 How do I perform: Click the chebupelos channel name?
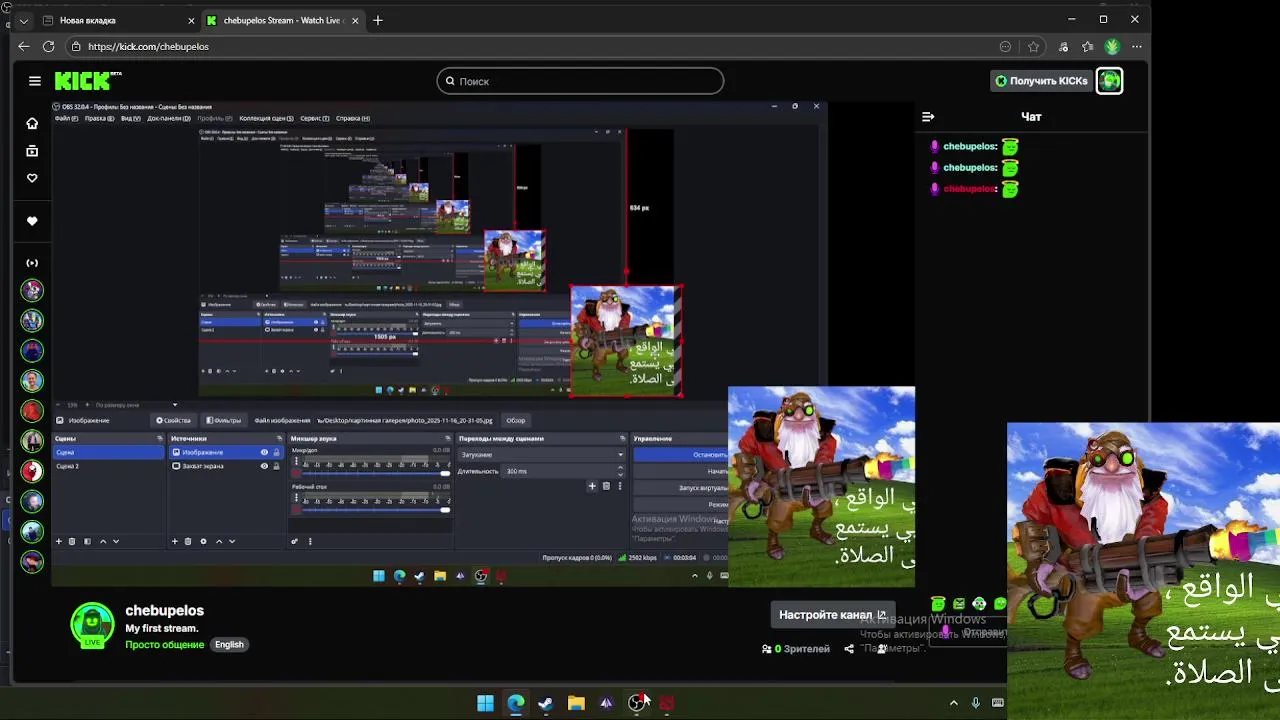(x=164, y=611)
